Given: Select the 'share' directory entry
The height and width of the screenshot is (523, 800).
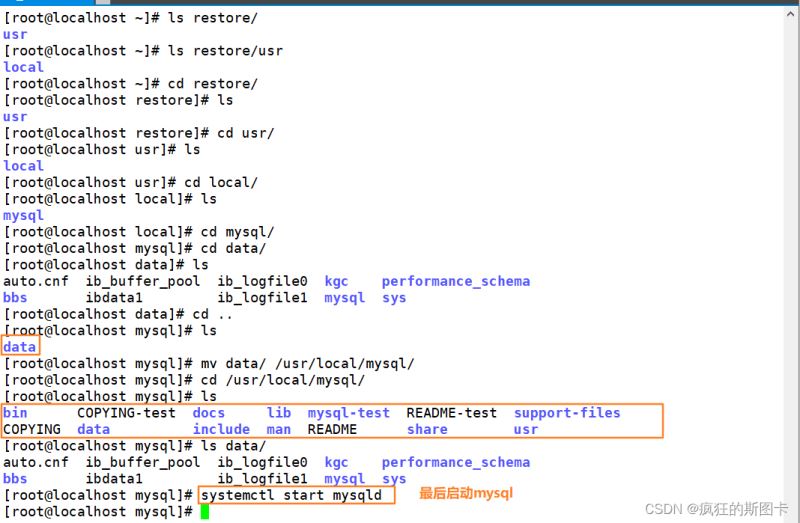Looking at the screenshot, I should [427, 429].
